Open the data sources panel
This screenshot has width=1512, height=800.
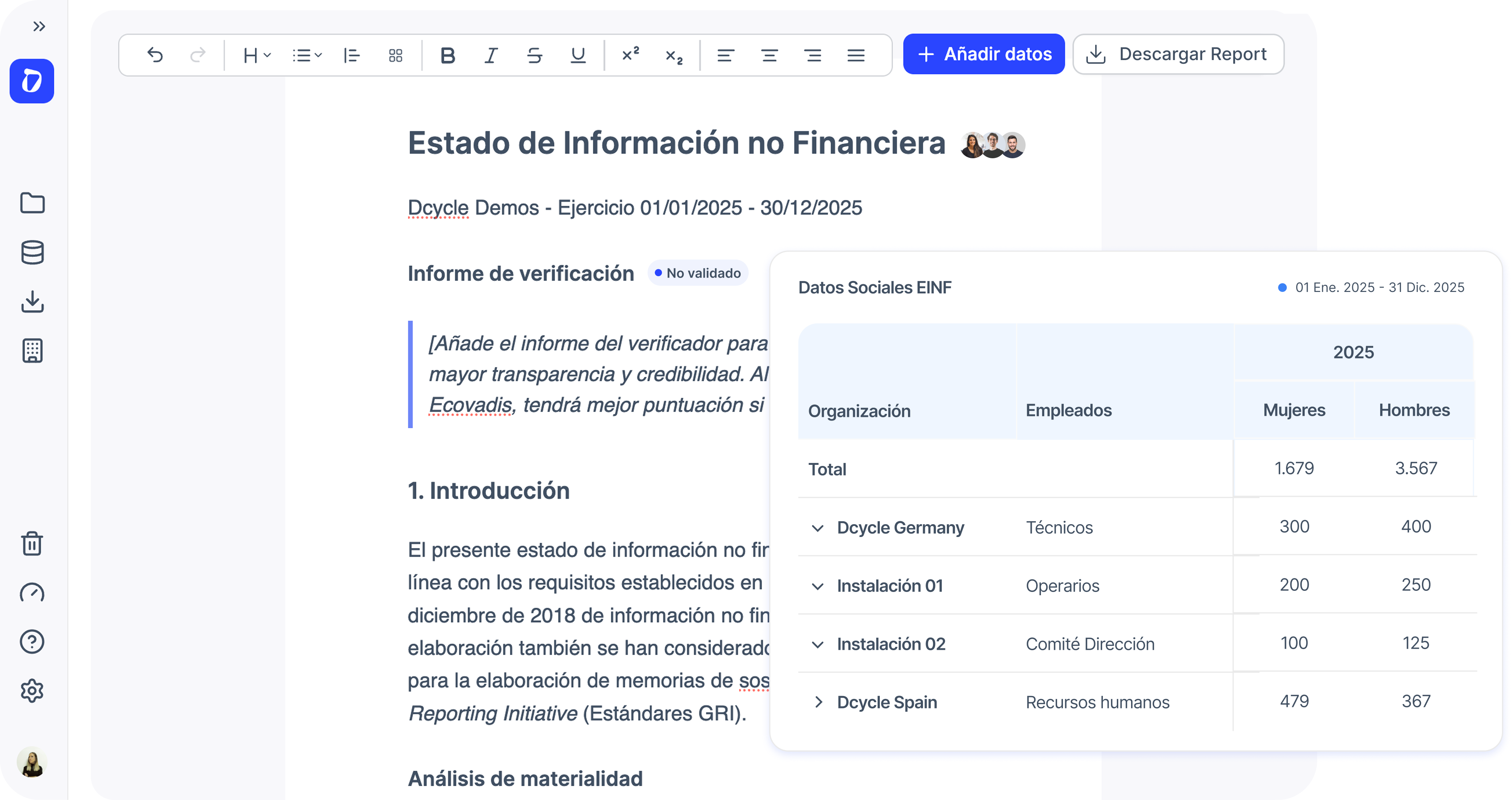point(32,252)
